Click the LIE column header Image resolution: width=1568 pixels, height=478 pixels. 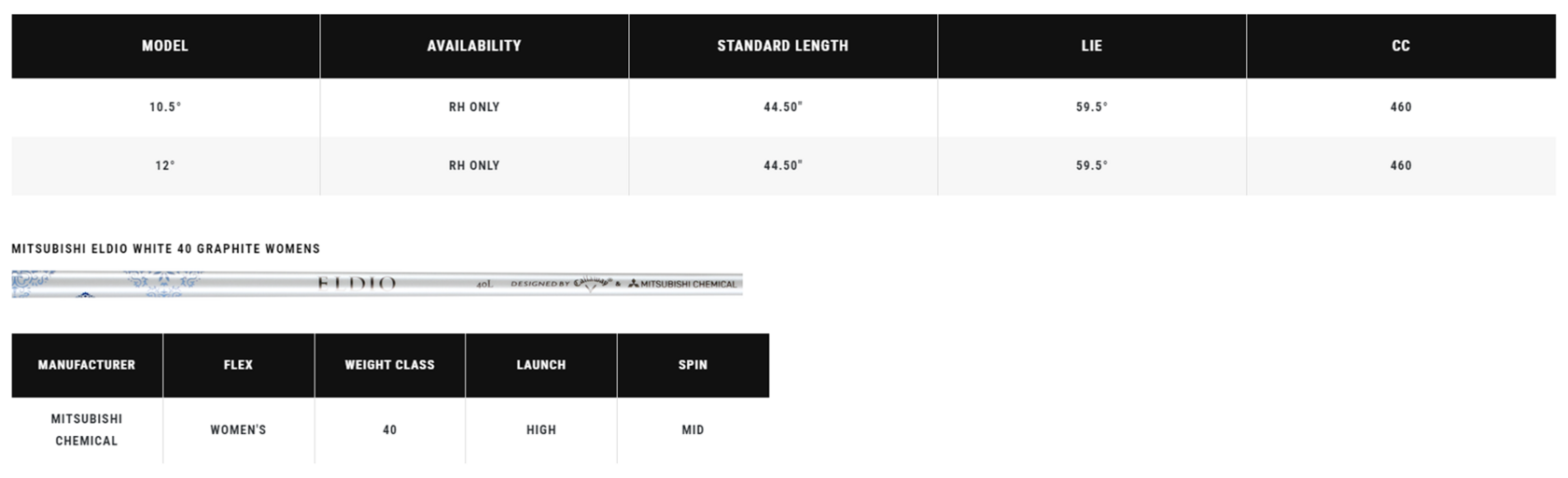click(x=1092, y=46)
